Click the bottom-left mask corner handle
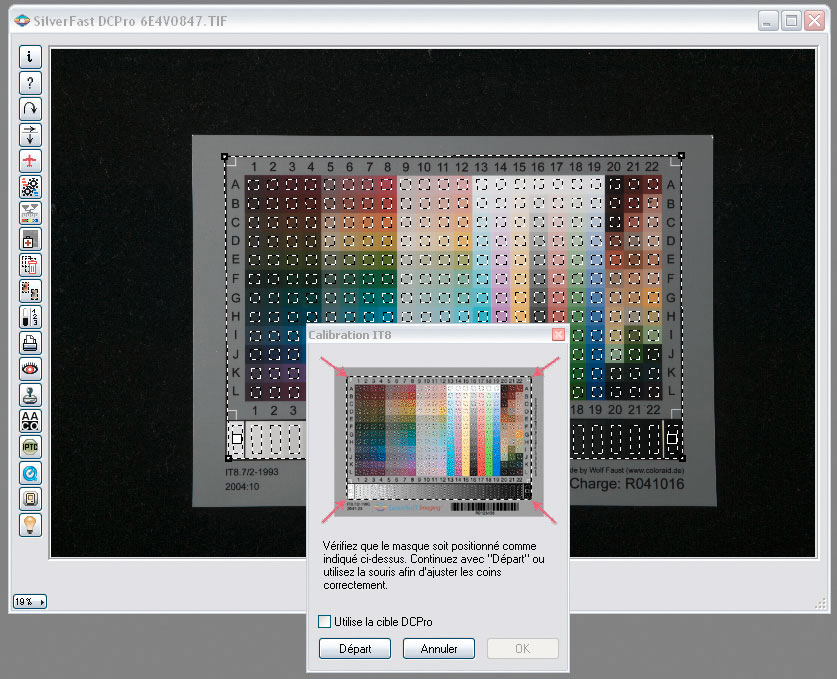837x679 pixels. point(229,459)
